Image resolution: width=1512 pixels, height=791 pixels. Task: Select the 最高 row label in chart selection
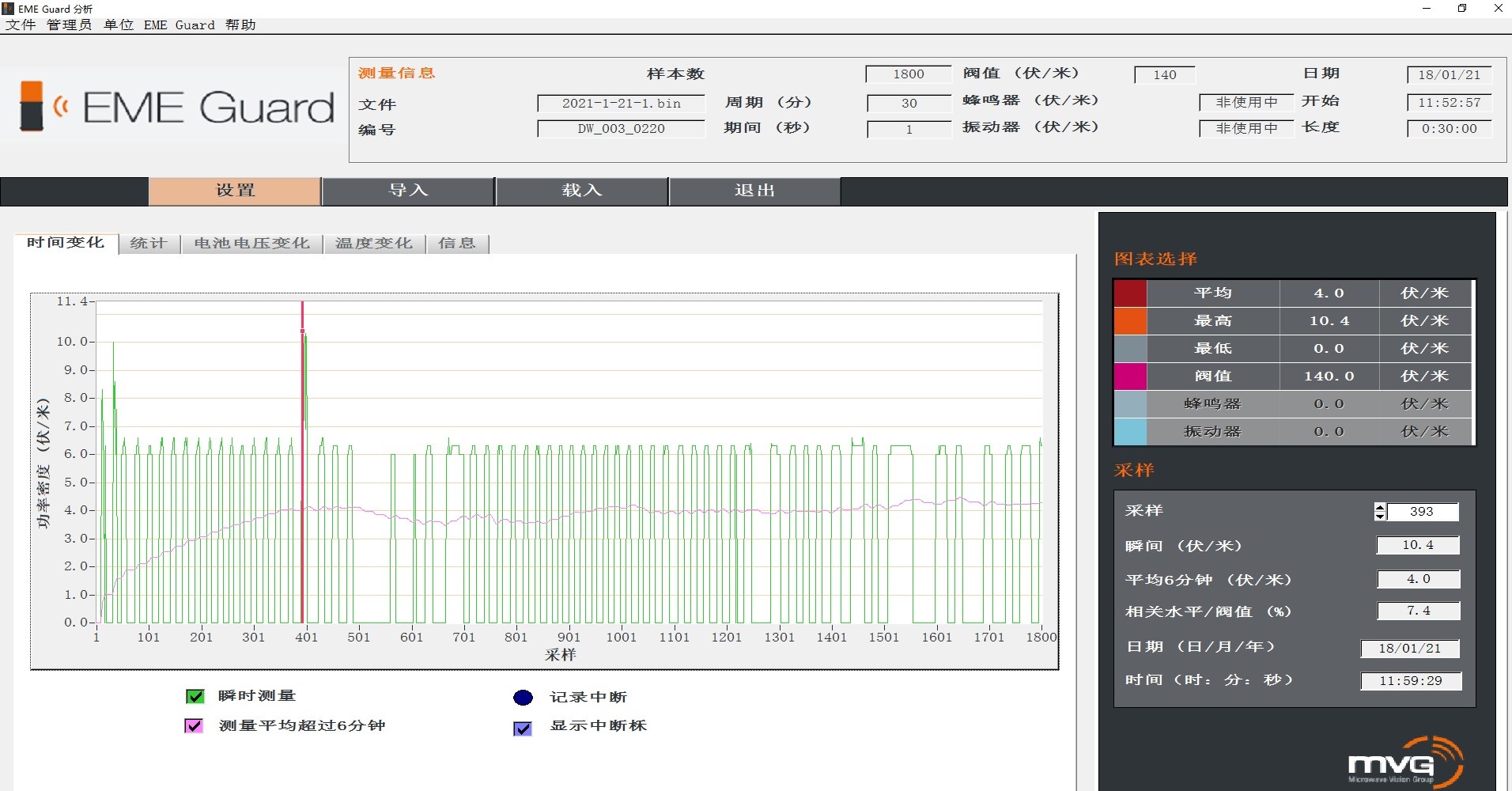tap(1213, 321)
